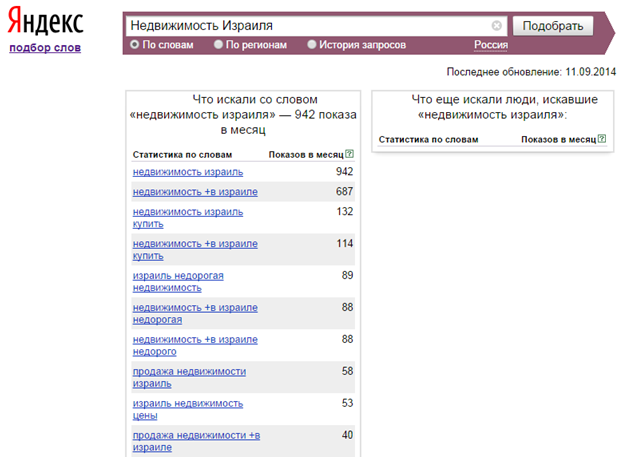
Task: Click the value 114 in the table
Action: 345,243
